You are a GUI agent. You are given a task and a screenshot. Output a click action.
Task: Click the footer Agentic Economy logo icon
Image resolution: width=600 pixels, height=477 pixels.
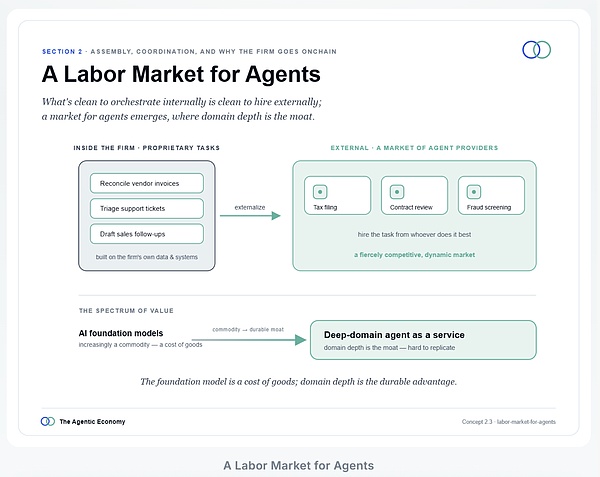(48, 422)
